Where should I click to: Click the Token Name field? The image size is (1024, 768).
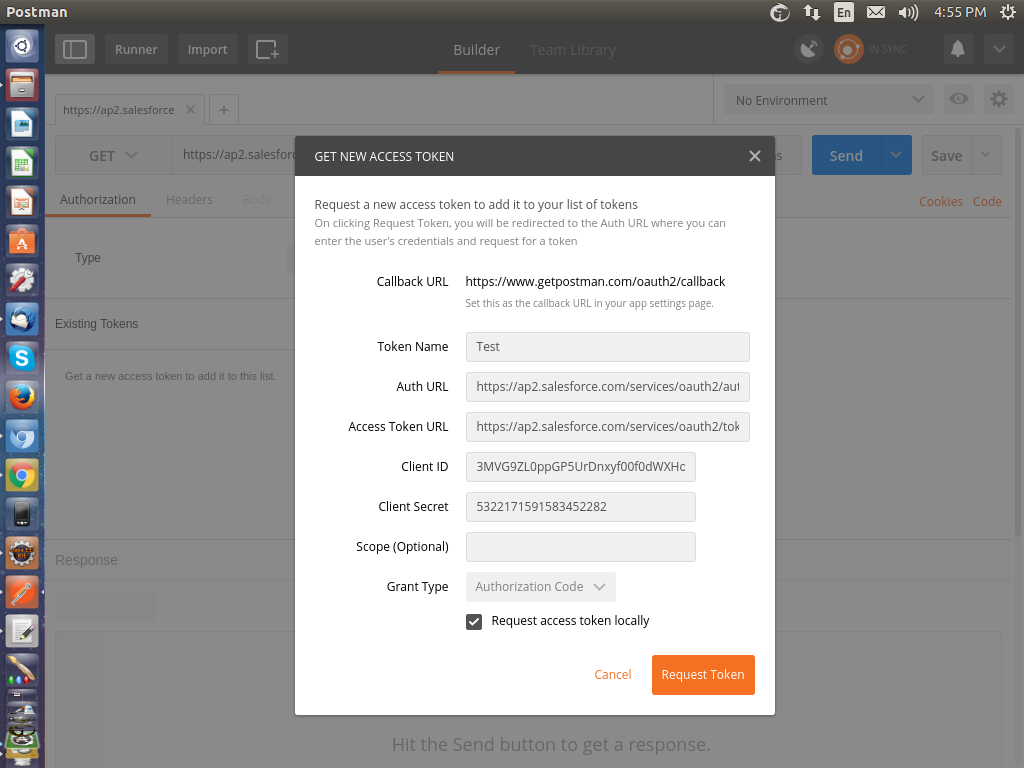pyautogui.click(x=607, y=347)
